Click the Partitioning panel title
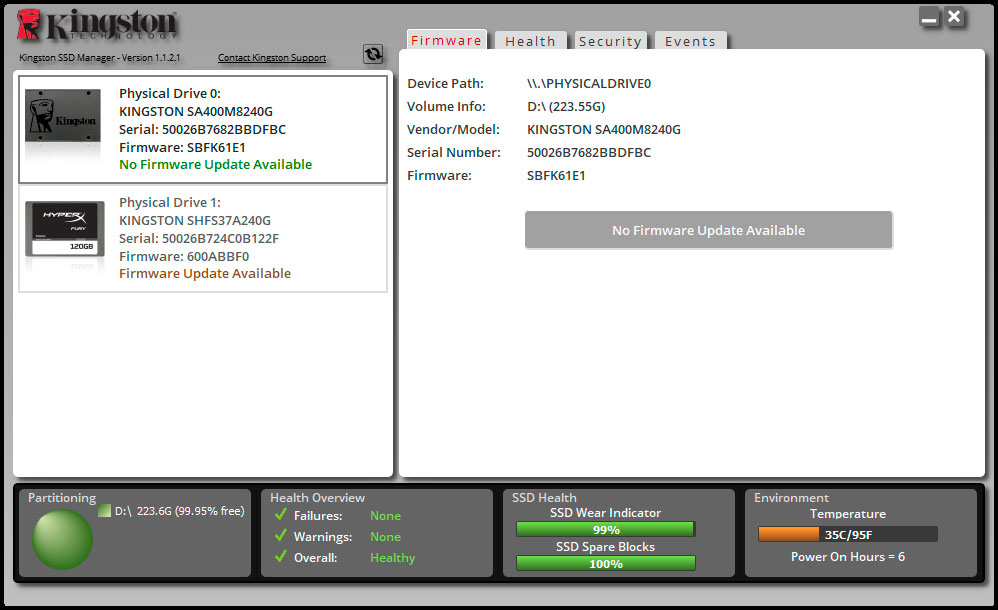 coord(62,497)
